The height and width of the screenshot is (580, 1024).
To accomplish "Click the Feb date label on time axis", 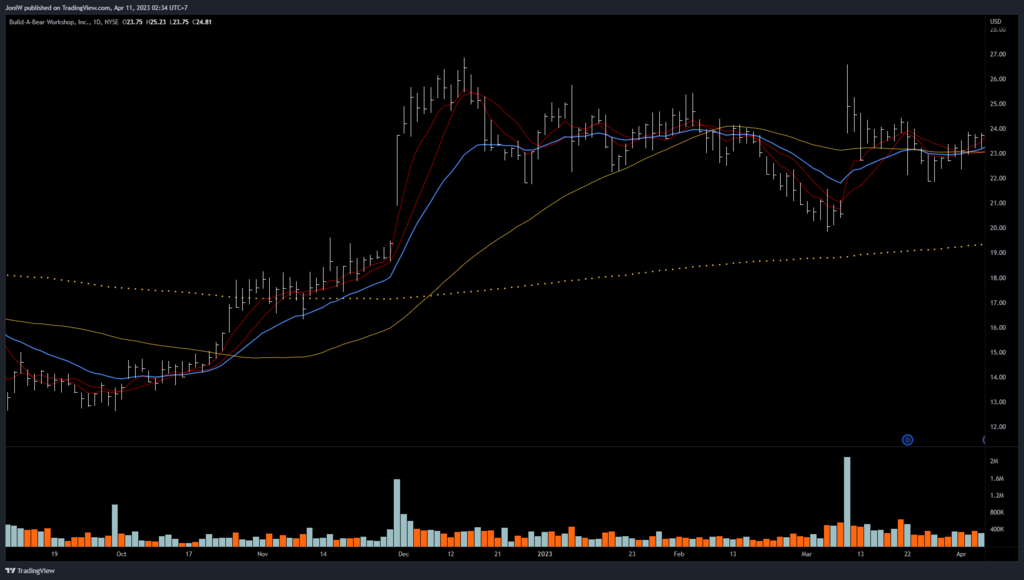I will point(679,552).
